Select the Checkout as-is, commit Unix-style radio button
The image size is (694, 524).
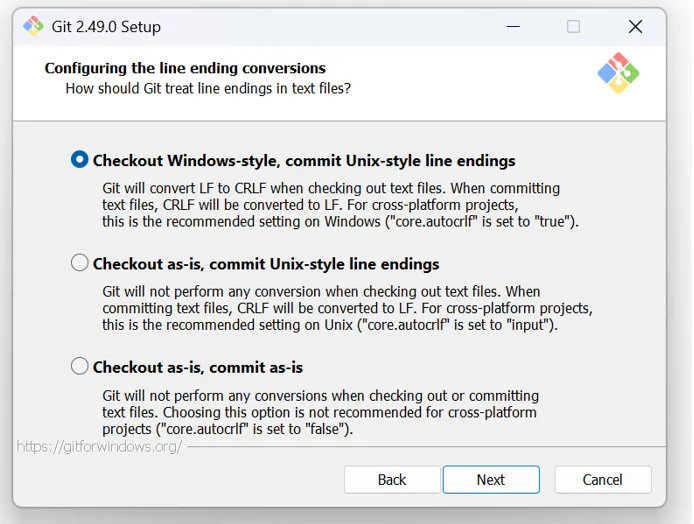[80, 264]
